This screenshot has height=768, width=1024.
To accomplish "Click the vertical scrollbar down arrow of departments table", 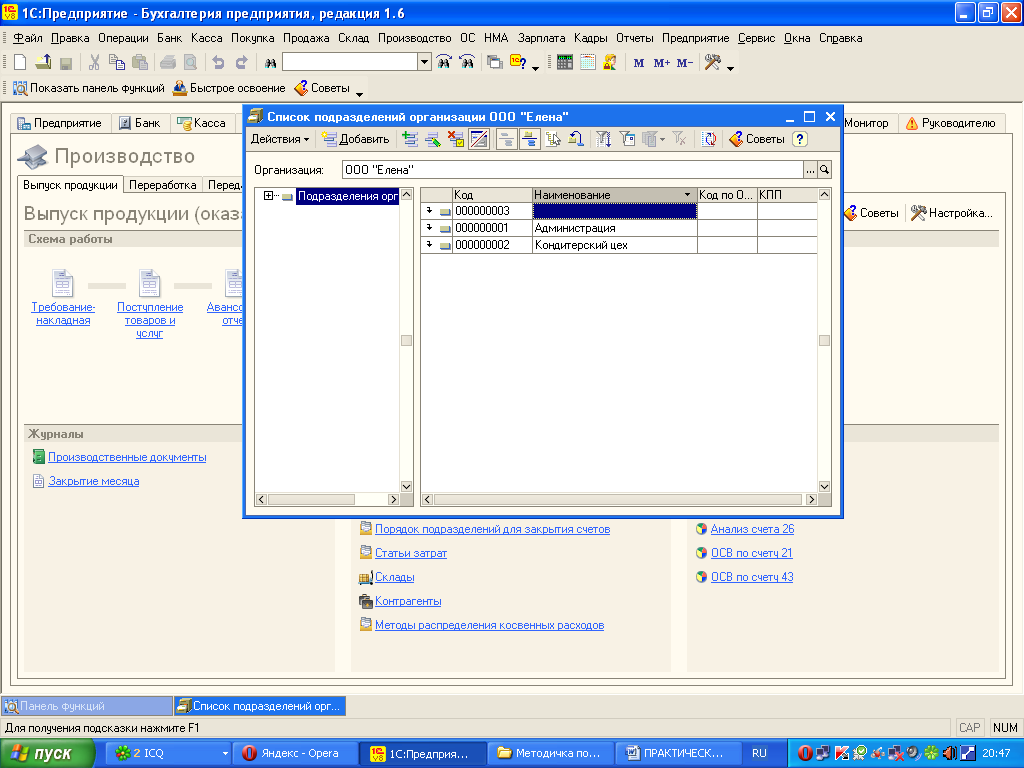I will tap(824, 487).
